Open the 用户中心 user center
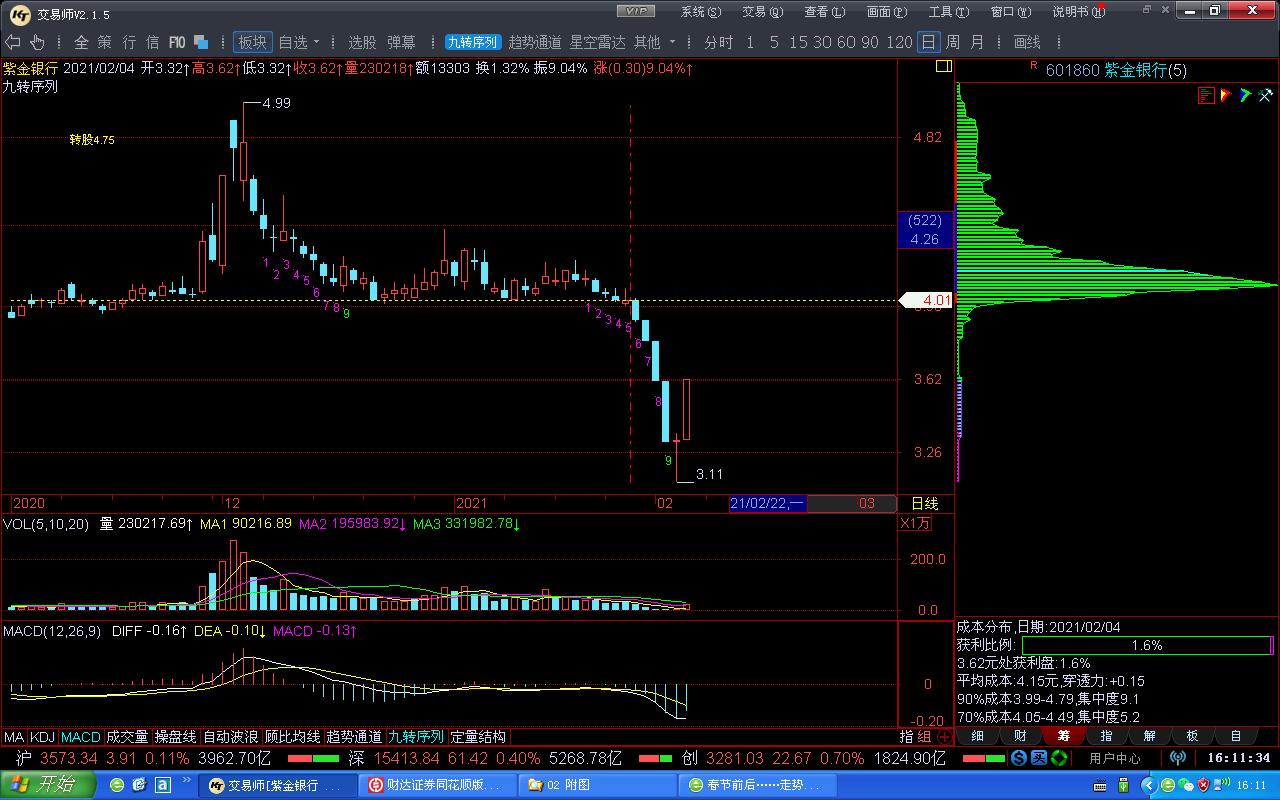The height and width of the screenshot is (800, 1280). coord(1115,758)
